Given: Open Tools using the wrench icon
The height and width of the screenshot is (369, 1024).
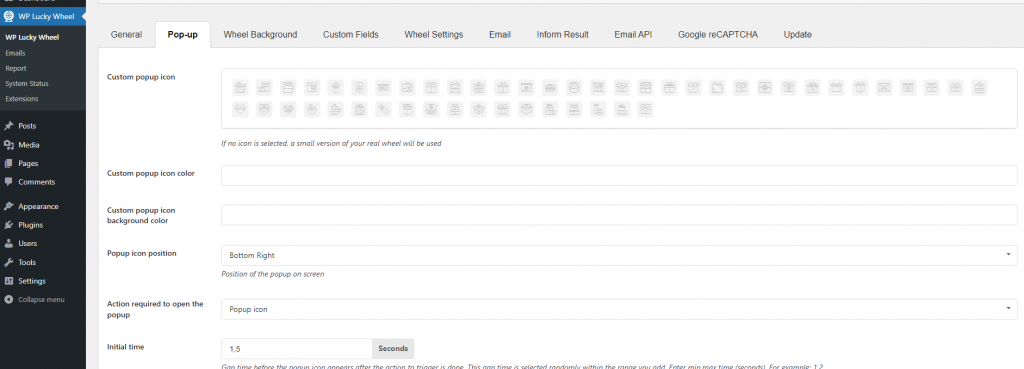Looking at the screenshot, I should coord(8,262).
